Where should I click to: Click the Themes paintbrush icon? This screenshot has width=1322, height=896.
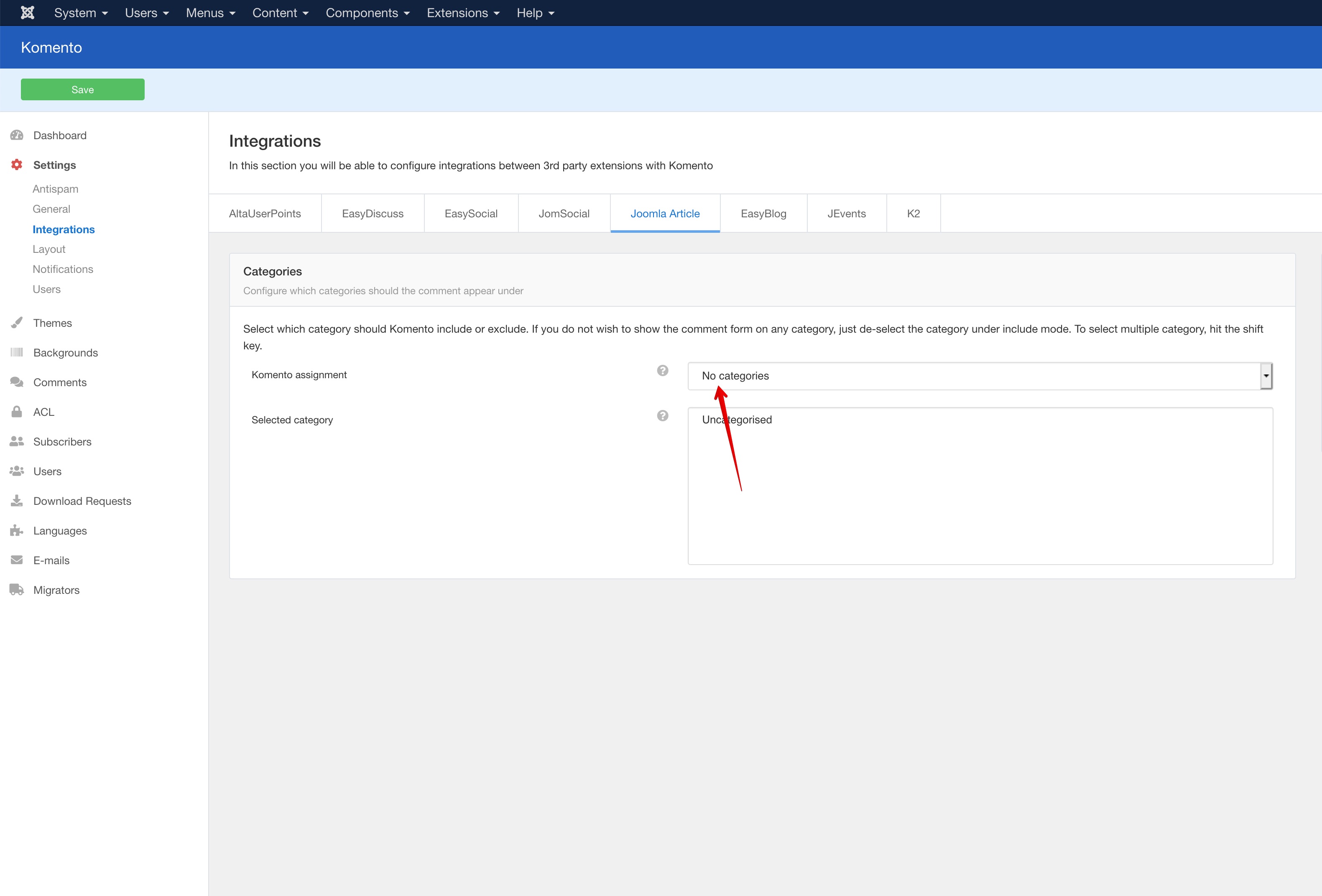(x=17, y=323)
